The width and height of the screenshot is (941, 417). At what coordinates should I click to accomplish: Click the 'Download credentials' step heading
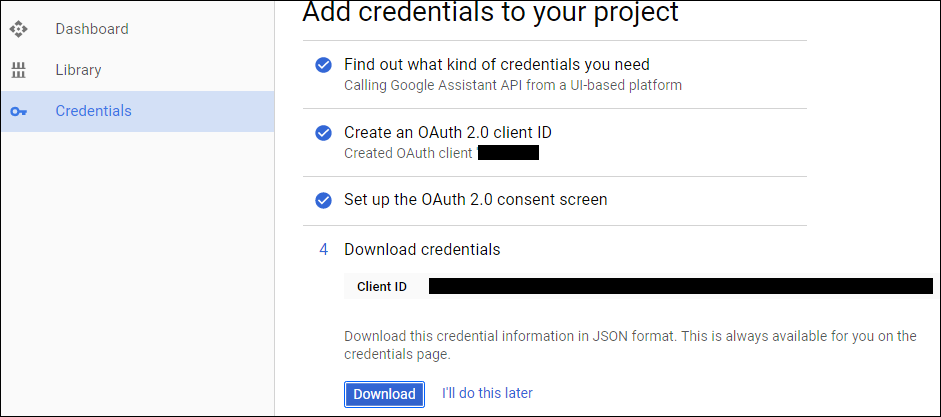(422, 250)
